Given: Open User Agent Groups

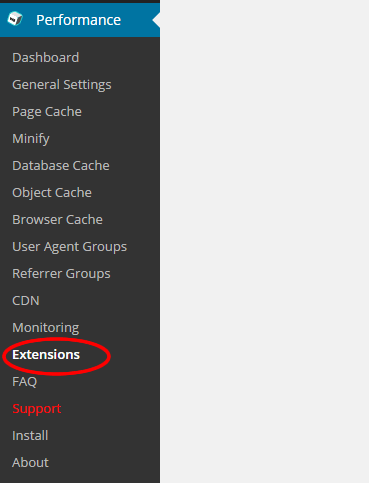Looking at the screenshot, I should (x=70, y=247).
